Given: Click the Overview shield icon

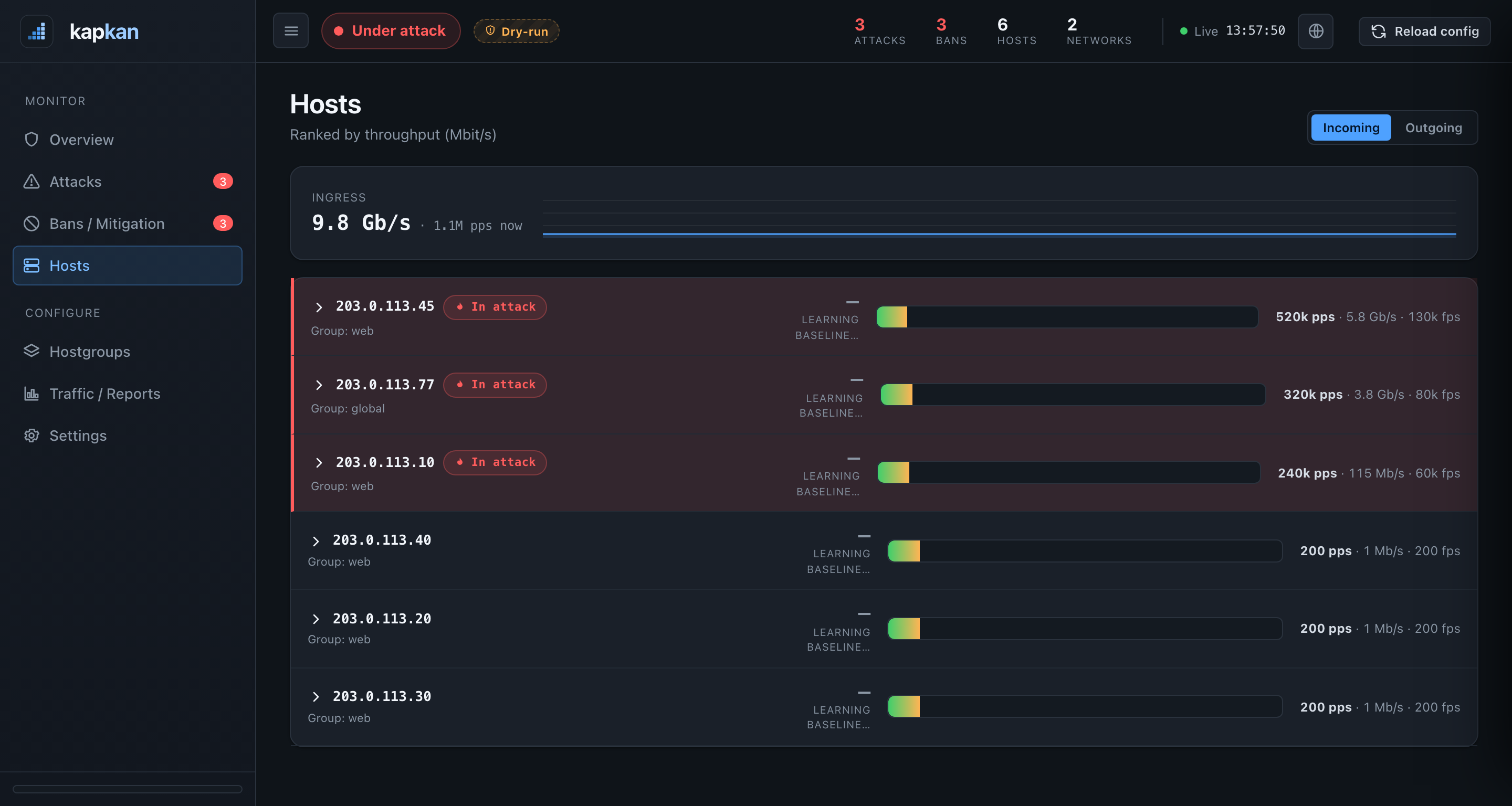Looking at the screenshot, I should [31, 140].
